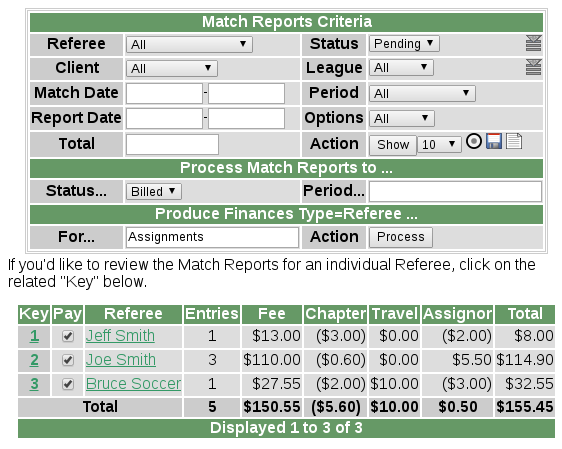Image resolution: width=562 pixels, height=449 pixels.
Task: Expand the Period All dropdown
Action: [x=422, y=94]
